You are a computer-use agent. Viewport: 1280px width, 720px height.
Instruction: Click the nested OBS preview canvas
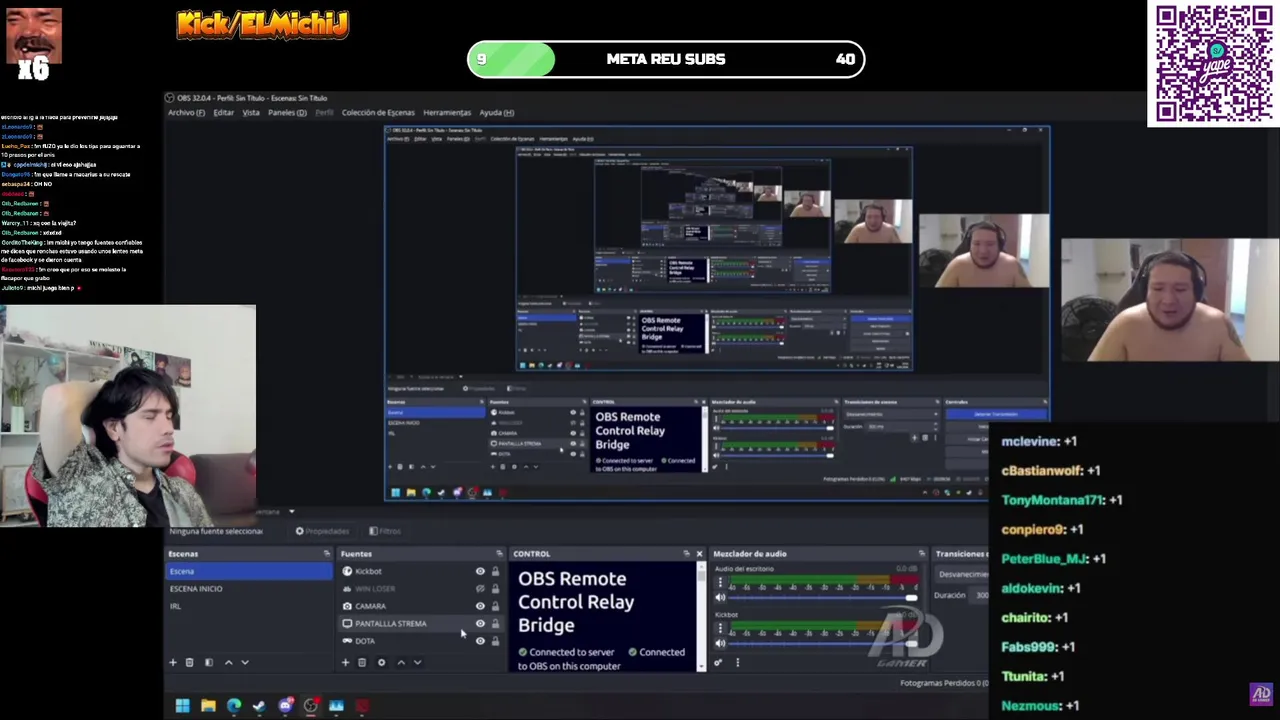click(x=717, y=313)
